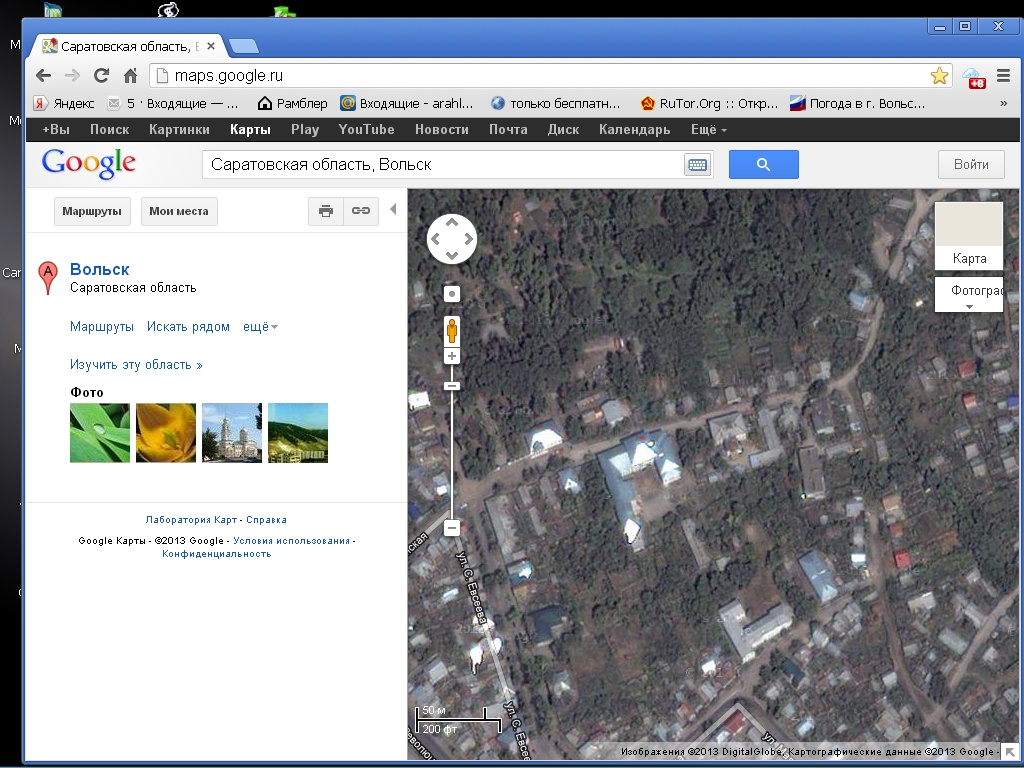Bookmark page with the star icon
The image size is (1024, 768).
(x=939, y=76)
